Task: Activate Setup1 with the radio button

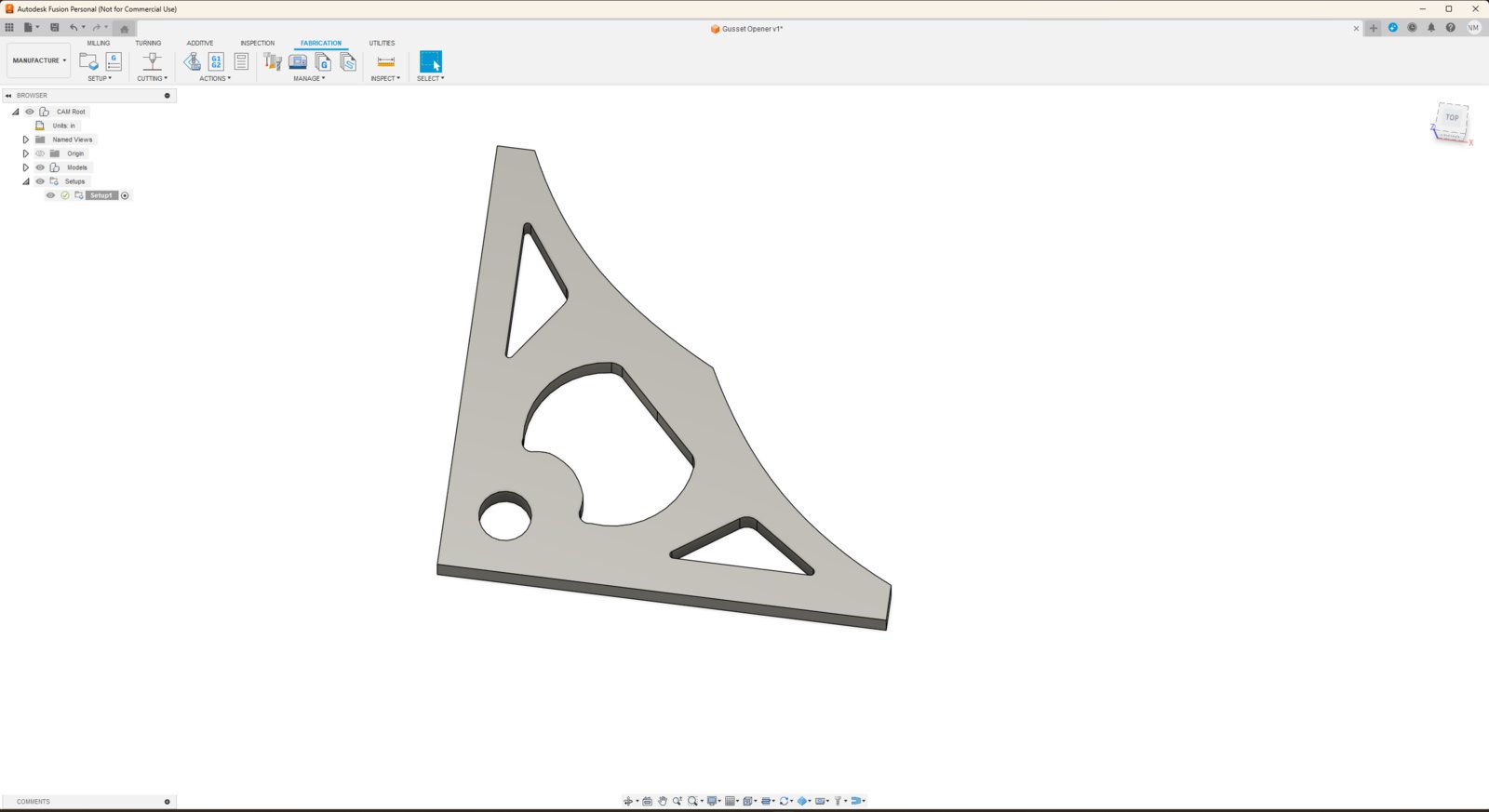Action: click(x=125, y=195)
